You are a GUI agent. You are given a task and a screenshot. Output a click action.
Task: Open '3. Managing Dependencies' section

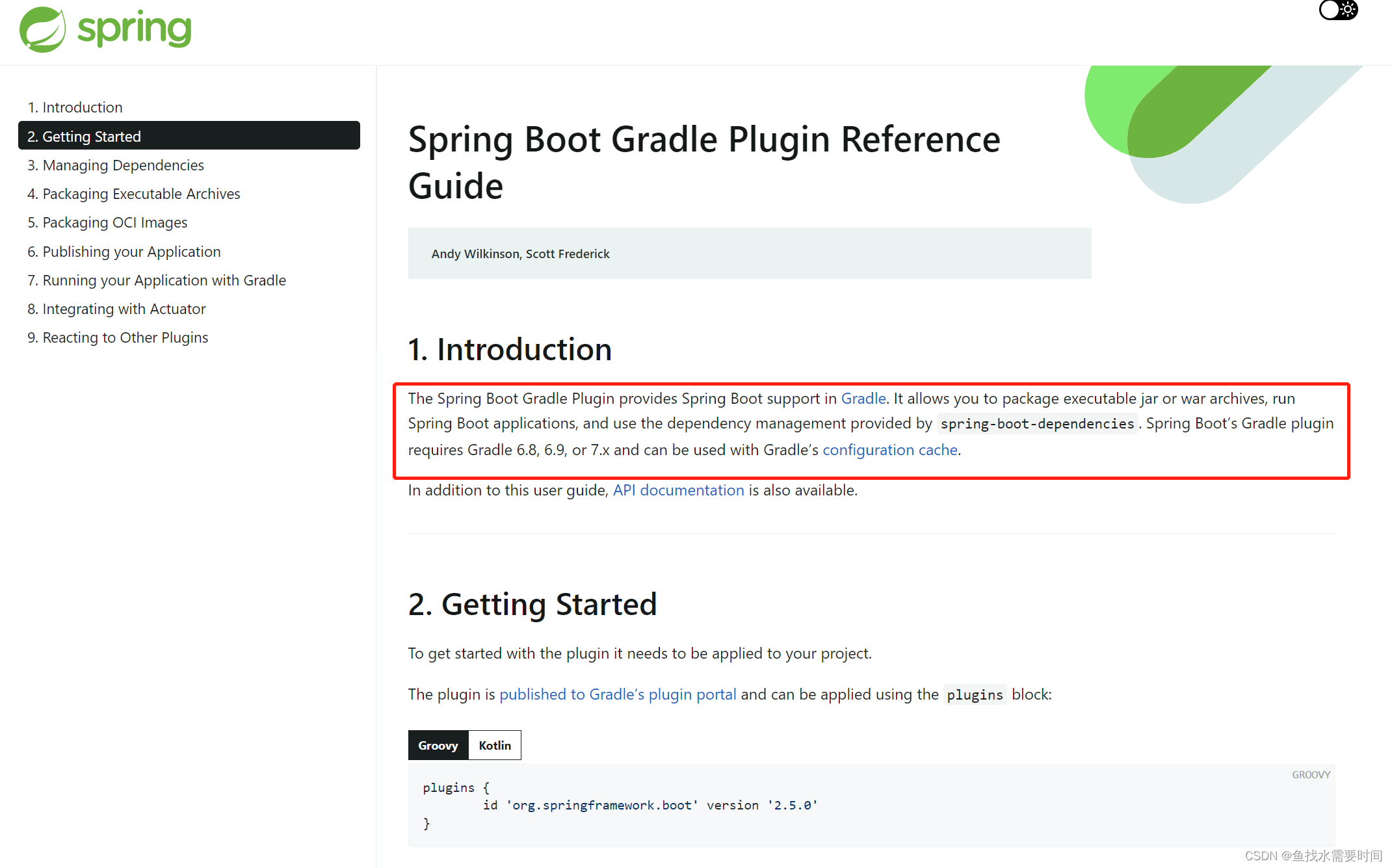click(x=115, y=164)
